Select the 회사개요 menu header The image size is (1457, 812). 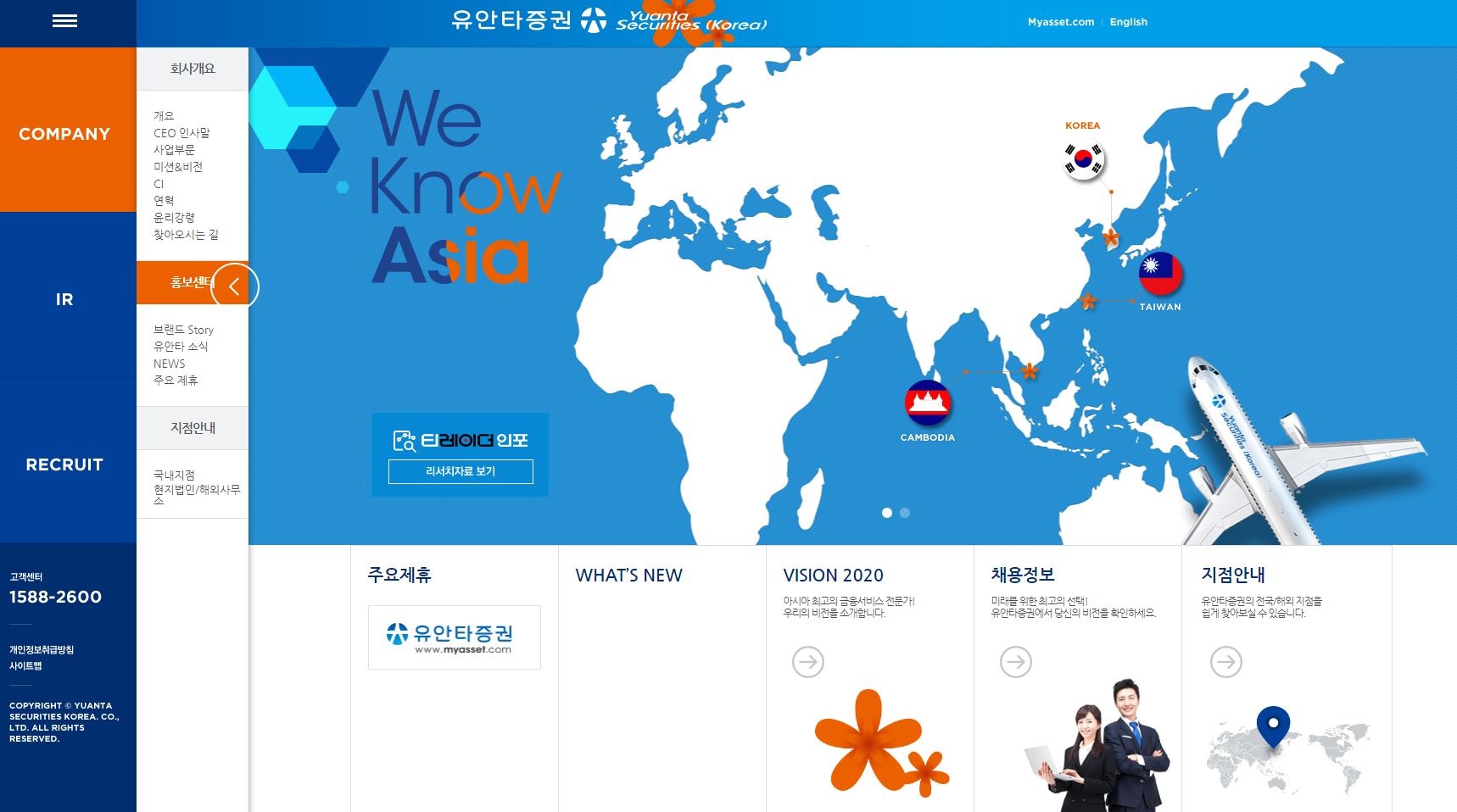[x=193, y=69]
